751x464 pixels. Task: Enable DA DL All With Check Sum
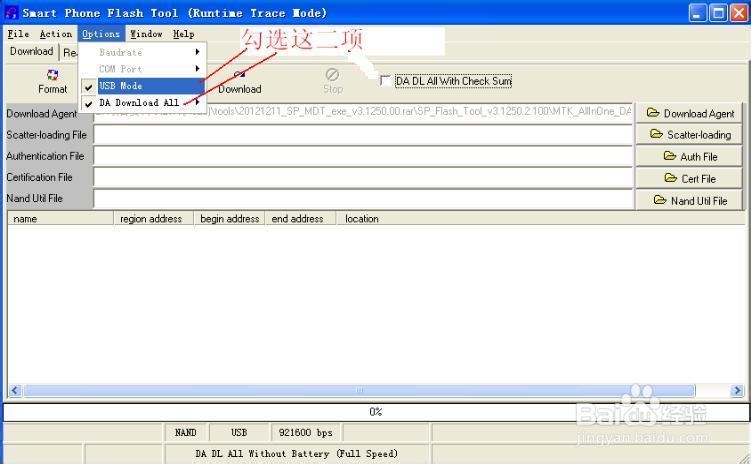[385, 80]
